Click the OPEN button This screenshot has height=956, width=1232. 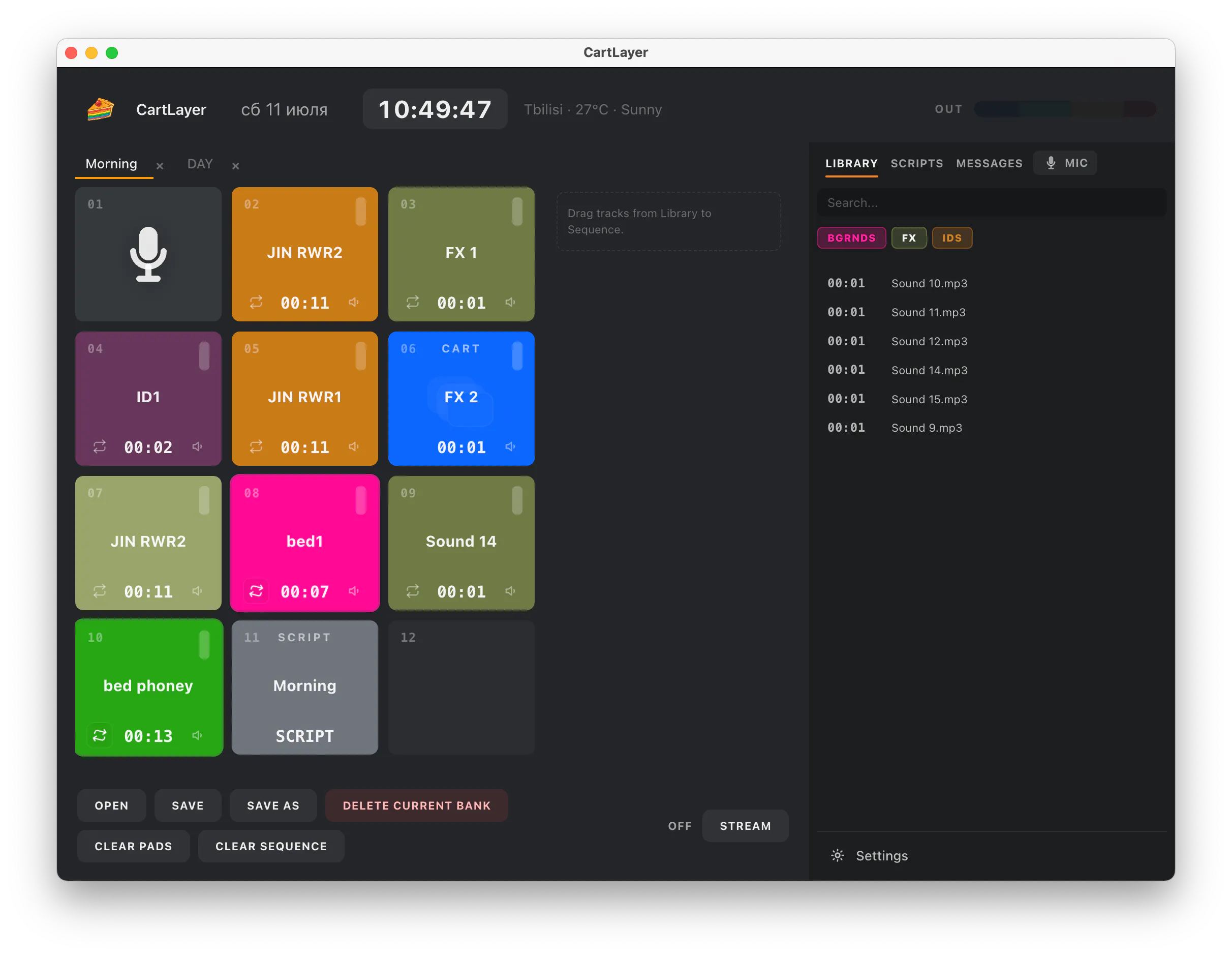coord(112,806)
